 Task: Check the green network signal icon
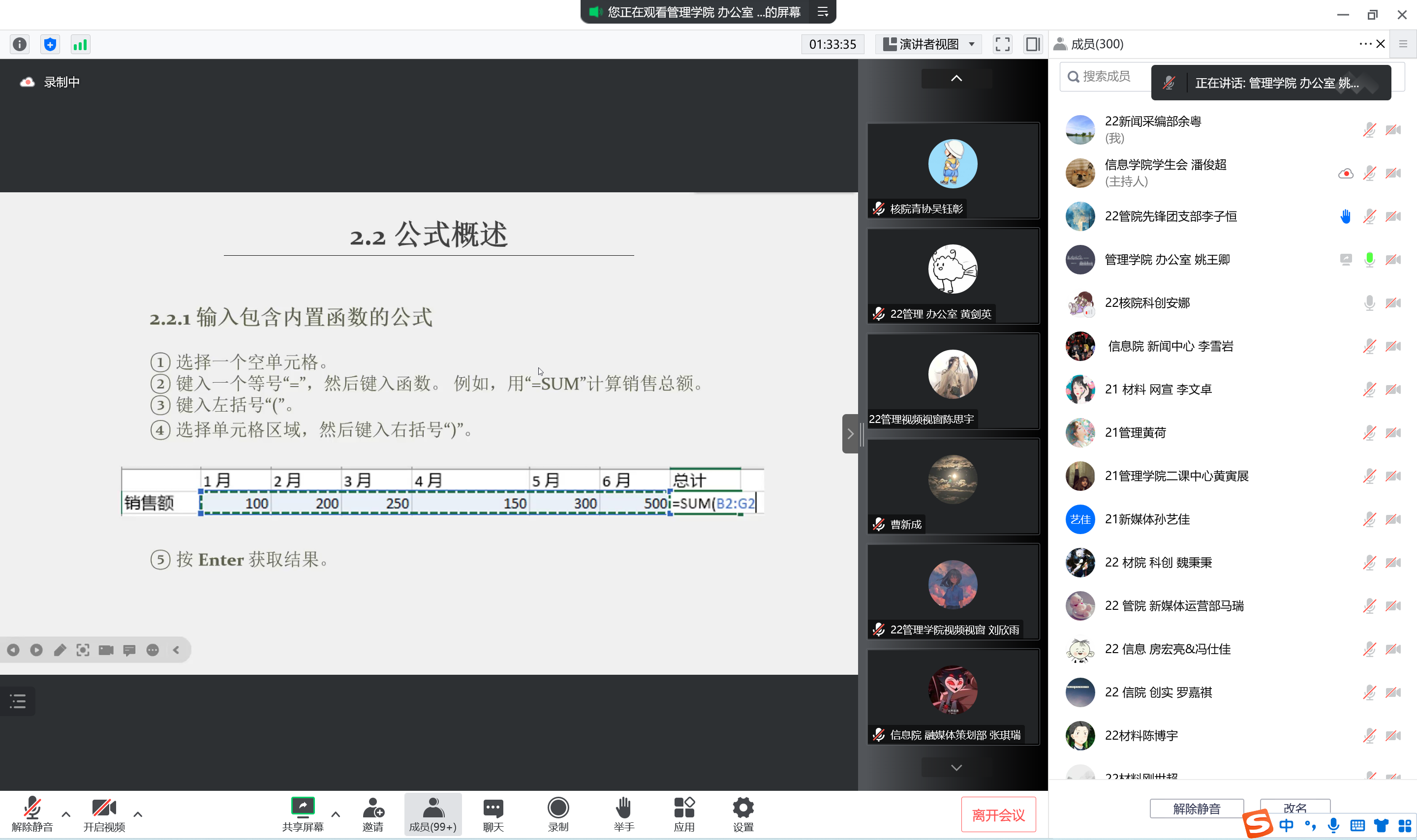[x=80, y=44]
